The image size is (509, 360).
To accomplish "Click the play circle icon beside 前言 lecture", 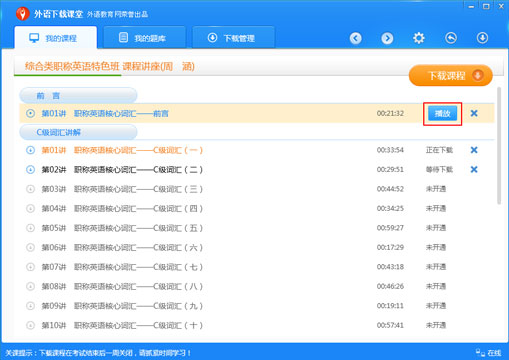I will point(30,113).
